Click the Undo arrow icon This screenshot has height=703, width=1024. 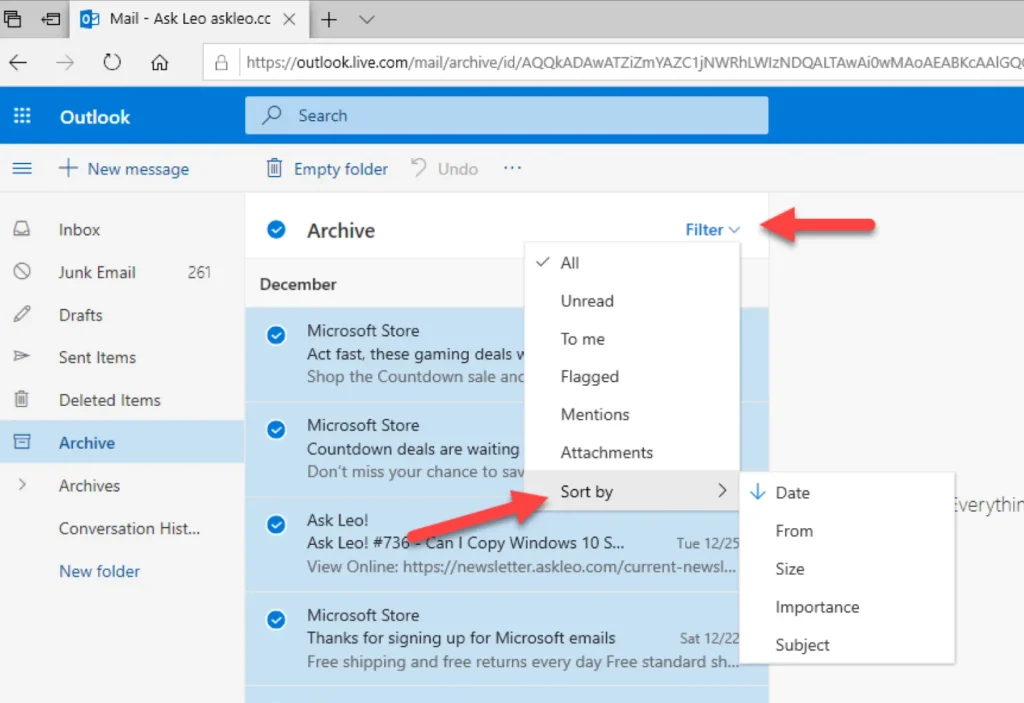[417, 168]
